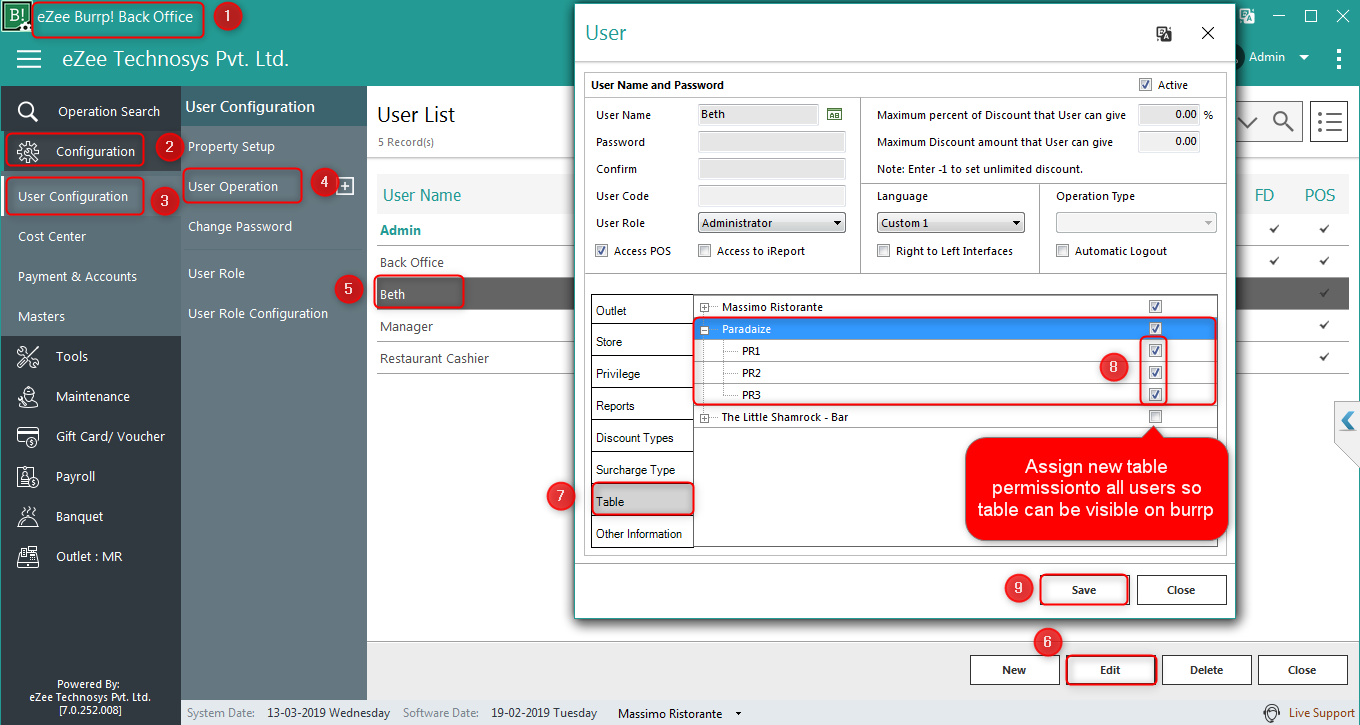Open the hamburger menu icon
This screenshot has height=725, width=1360.
tap(29, 59)
